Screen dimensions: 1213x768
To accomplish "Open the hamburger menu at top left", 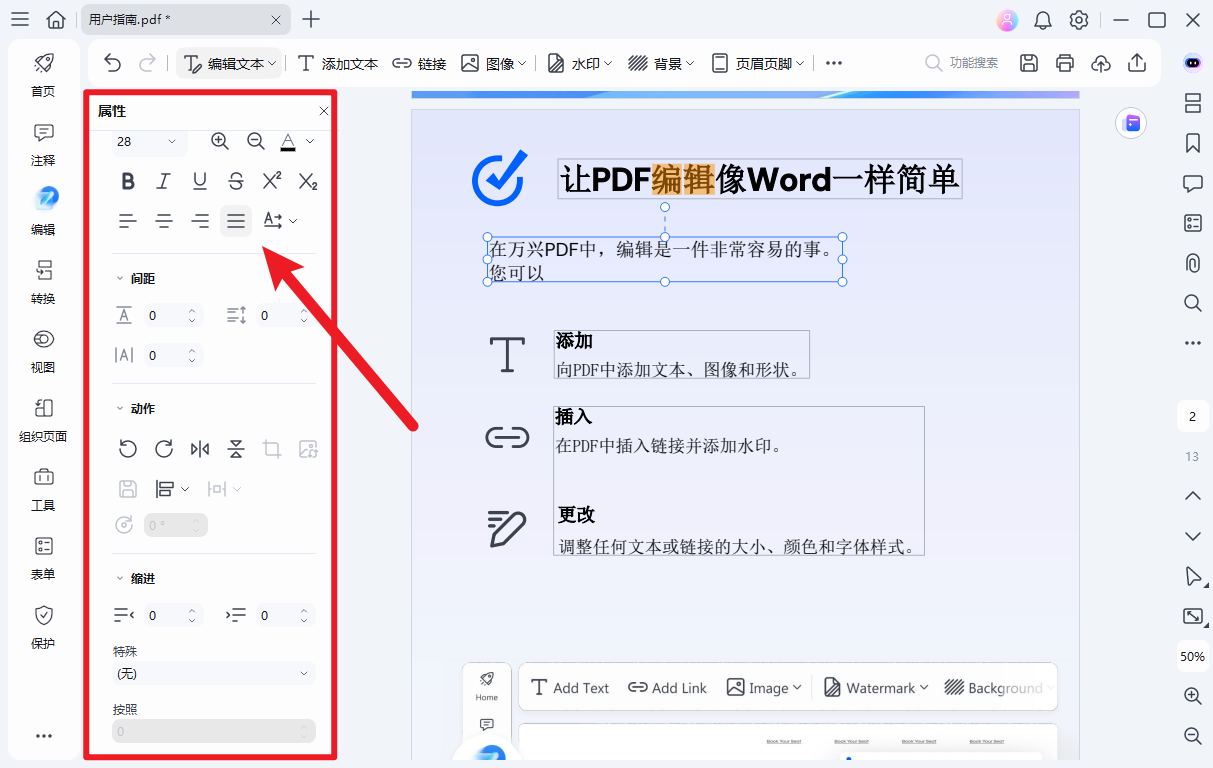I will pyautogui.click(x=20, y=19).
